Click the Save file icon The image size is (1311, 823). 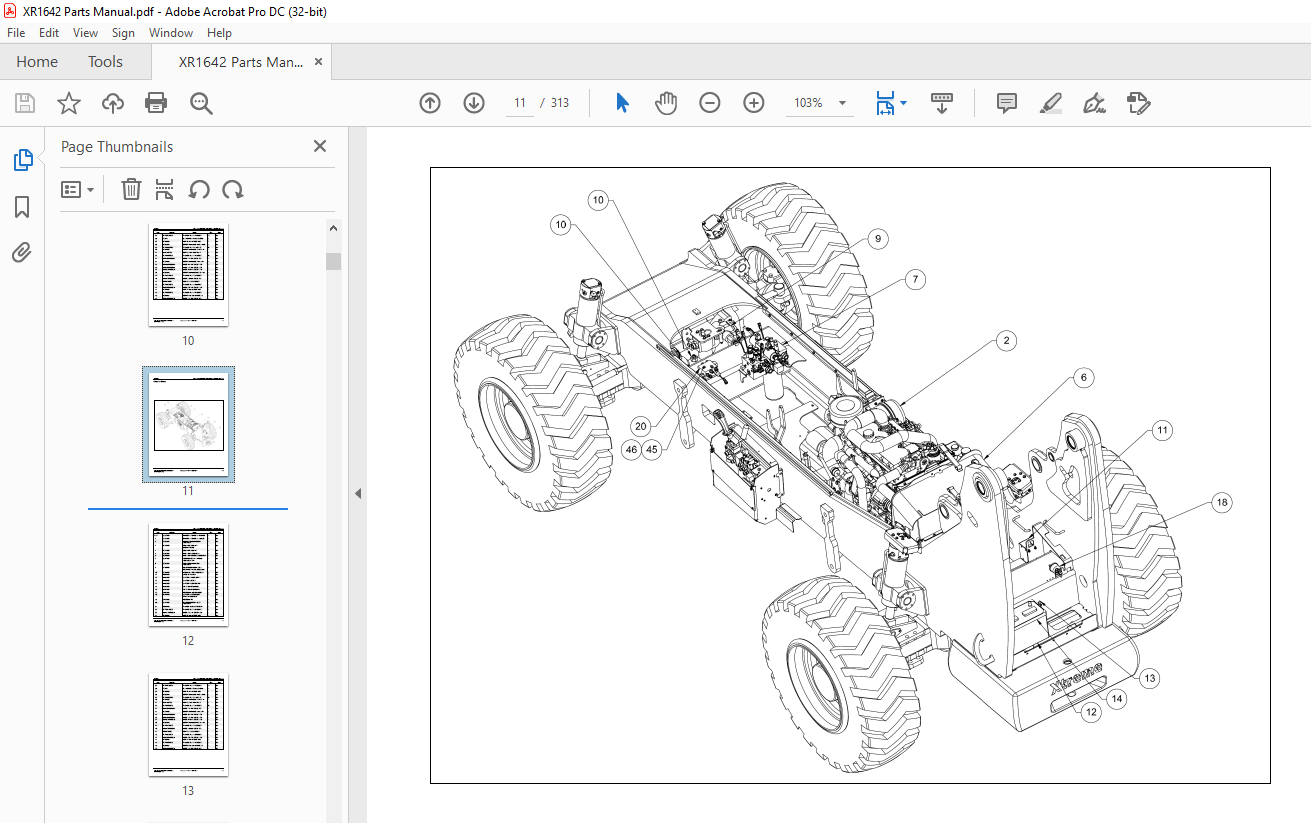click(25, 103)
